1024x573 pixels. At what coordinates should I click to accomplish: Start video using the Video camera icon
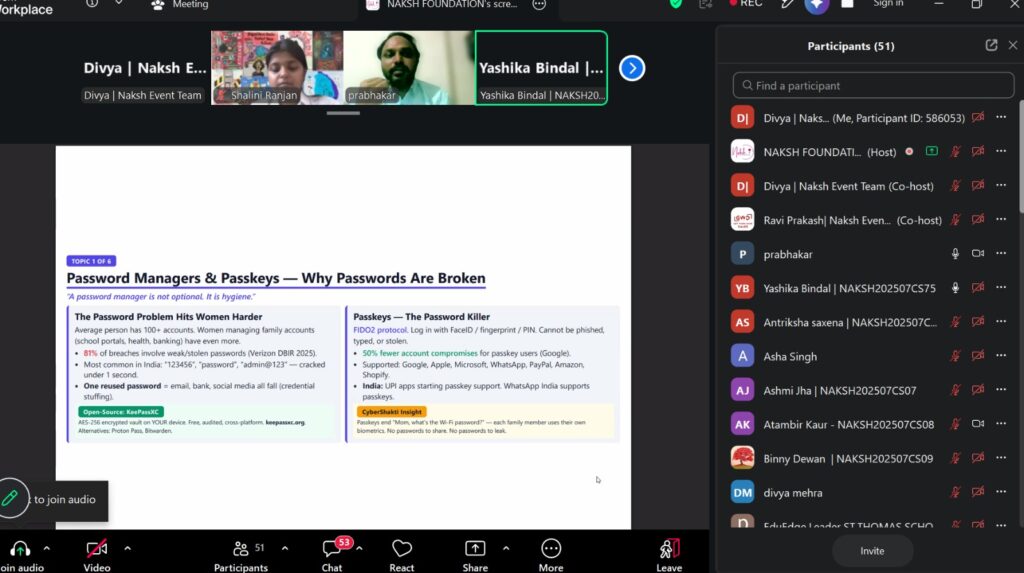click(97, 549)
